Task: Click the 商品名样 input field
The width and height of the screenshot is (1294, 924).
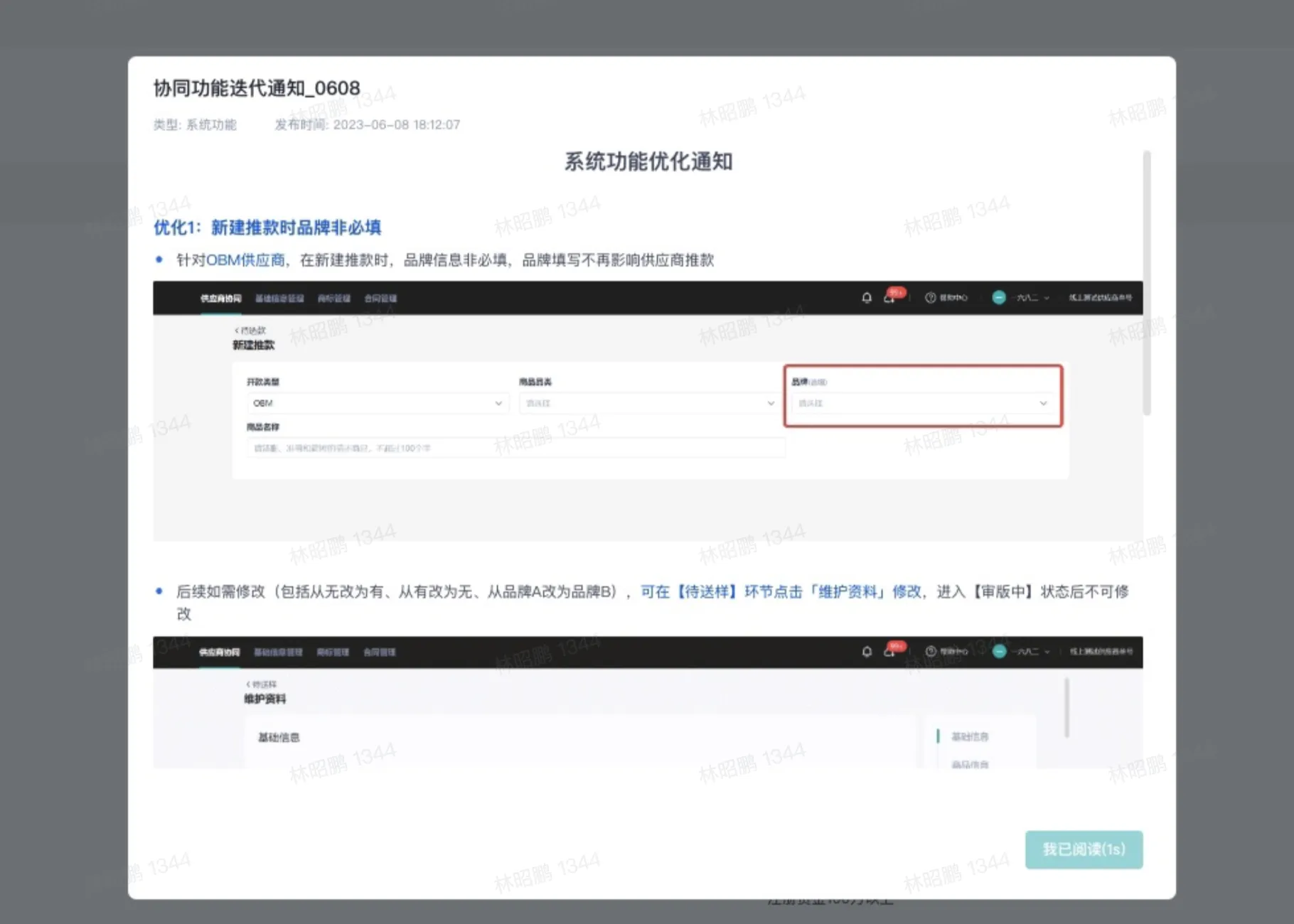Action: [x=515, y=448]
